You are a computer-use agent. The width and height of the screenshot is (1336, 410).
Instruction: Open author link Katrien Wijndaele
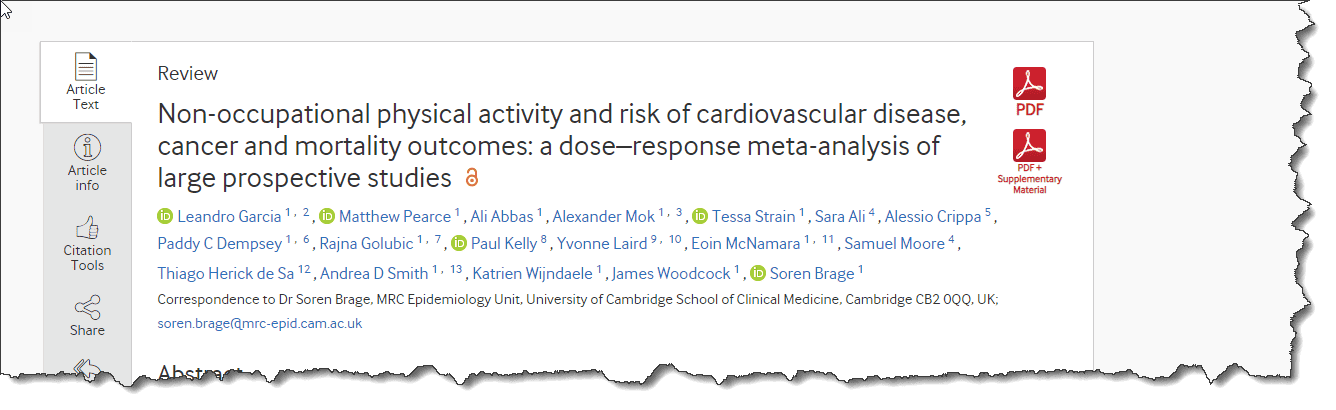coord(534,273)
